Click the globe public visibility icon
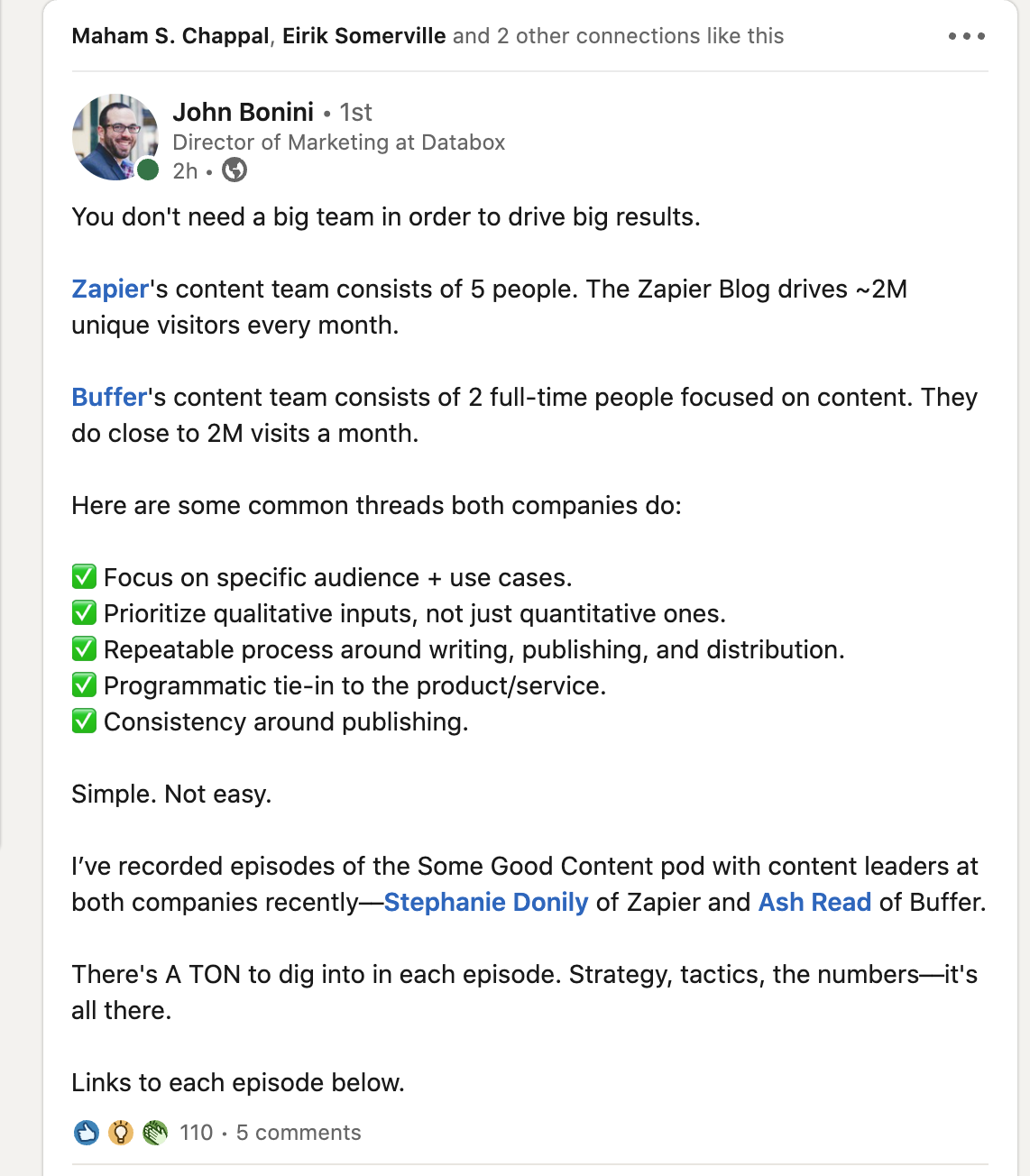The height and width of the screenshot is (1176, 1030). coord(235,170)
